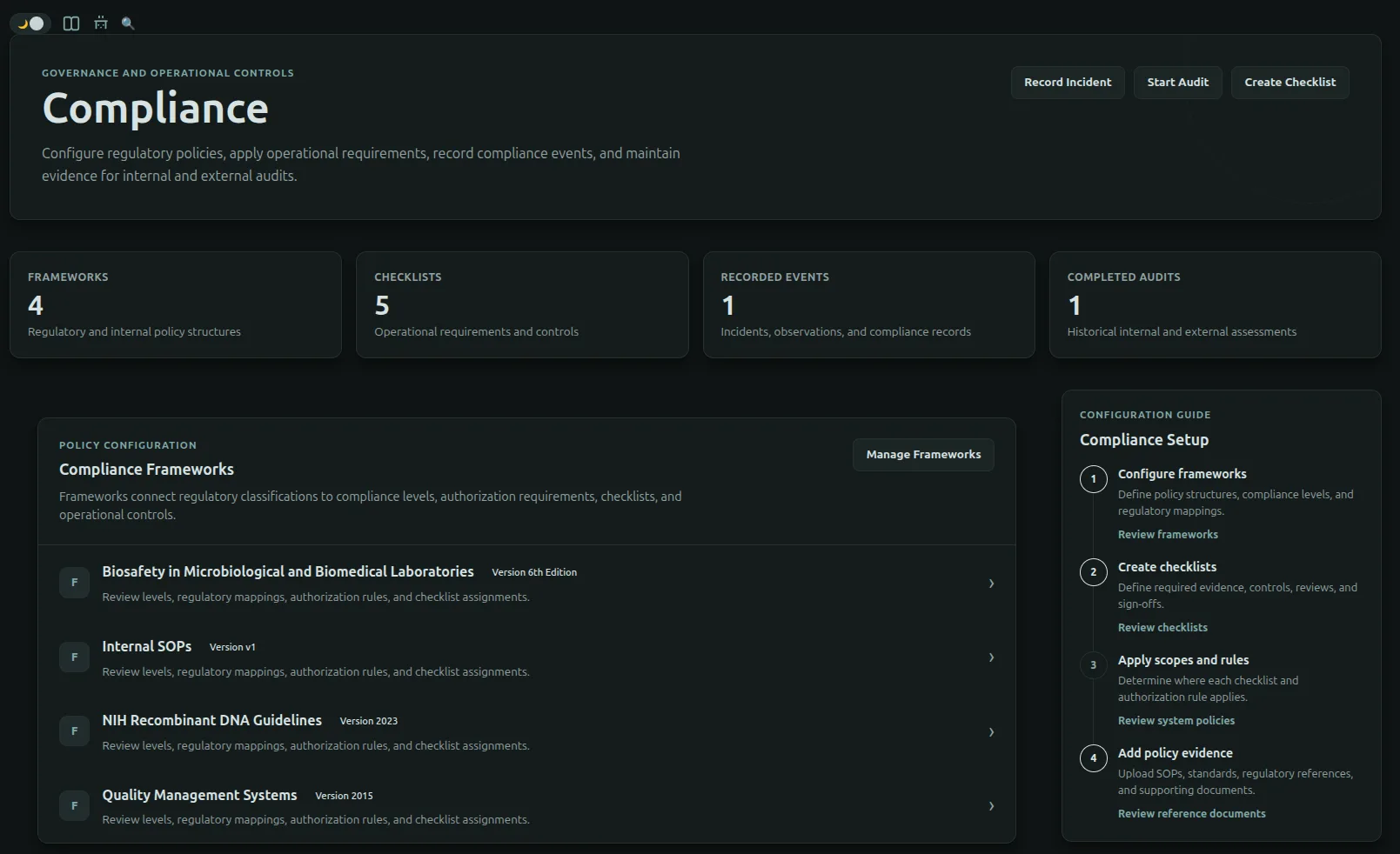Click the Add policy evidence heading
Screen dimensions: 1400x854
[1175, 753]
